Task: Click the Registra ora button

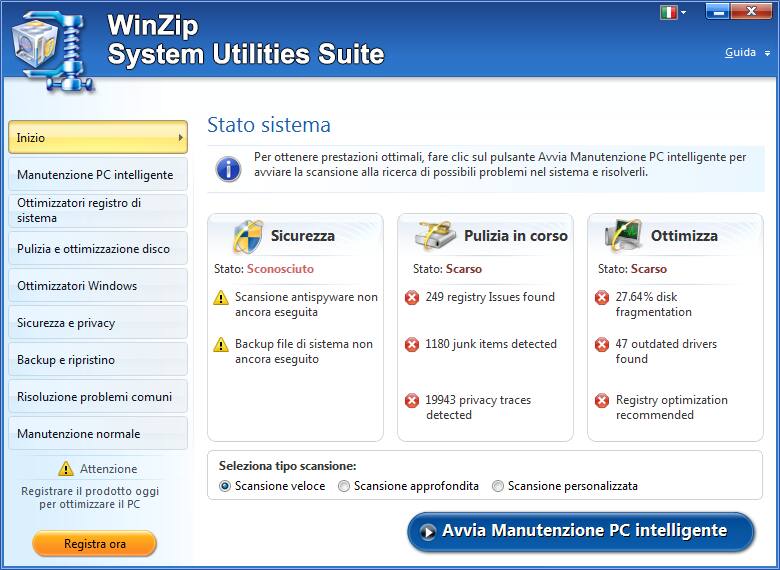Action: point(95,544)
